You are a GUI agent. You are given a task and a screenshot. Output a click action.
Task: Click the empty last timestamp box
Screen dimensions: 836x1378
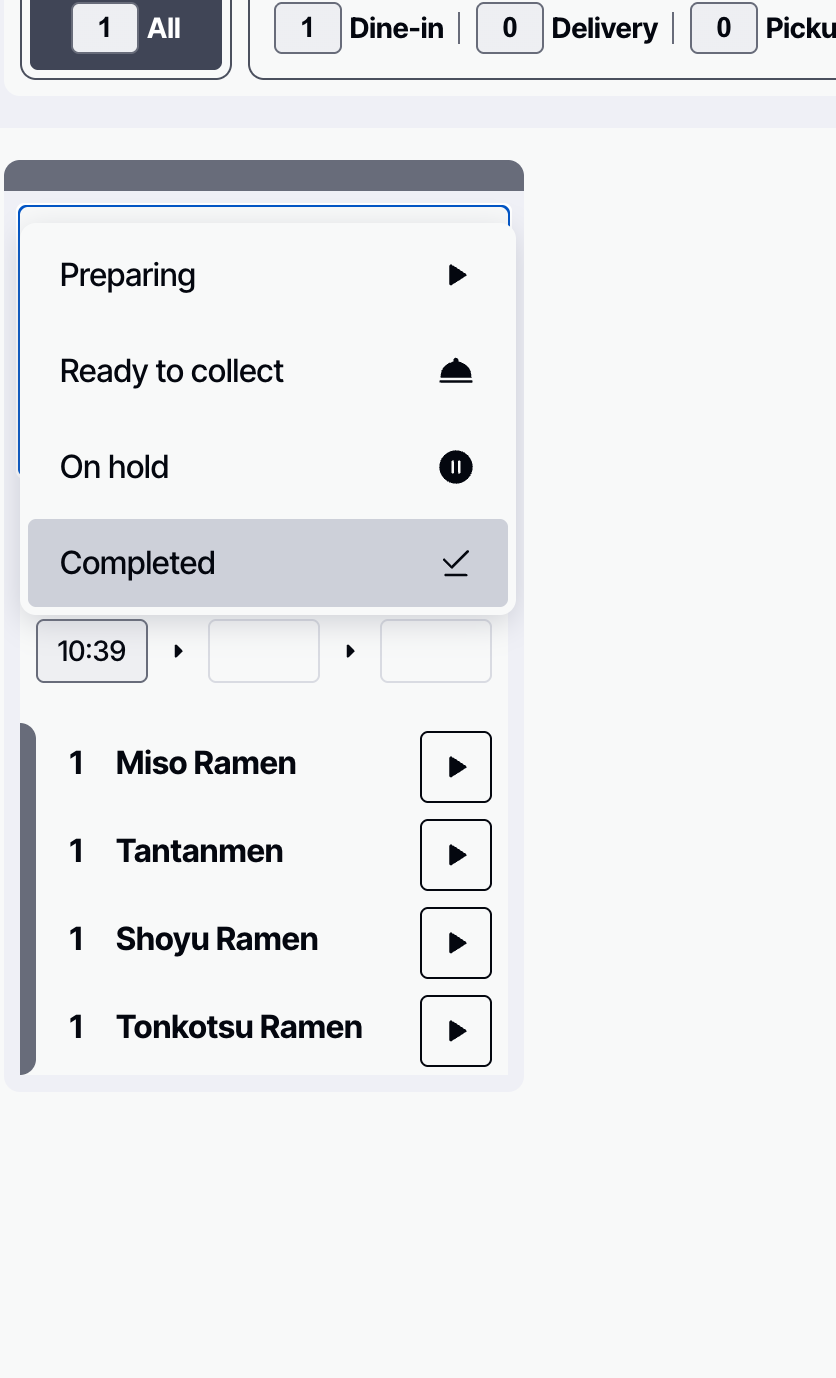[436, 651]
